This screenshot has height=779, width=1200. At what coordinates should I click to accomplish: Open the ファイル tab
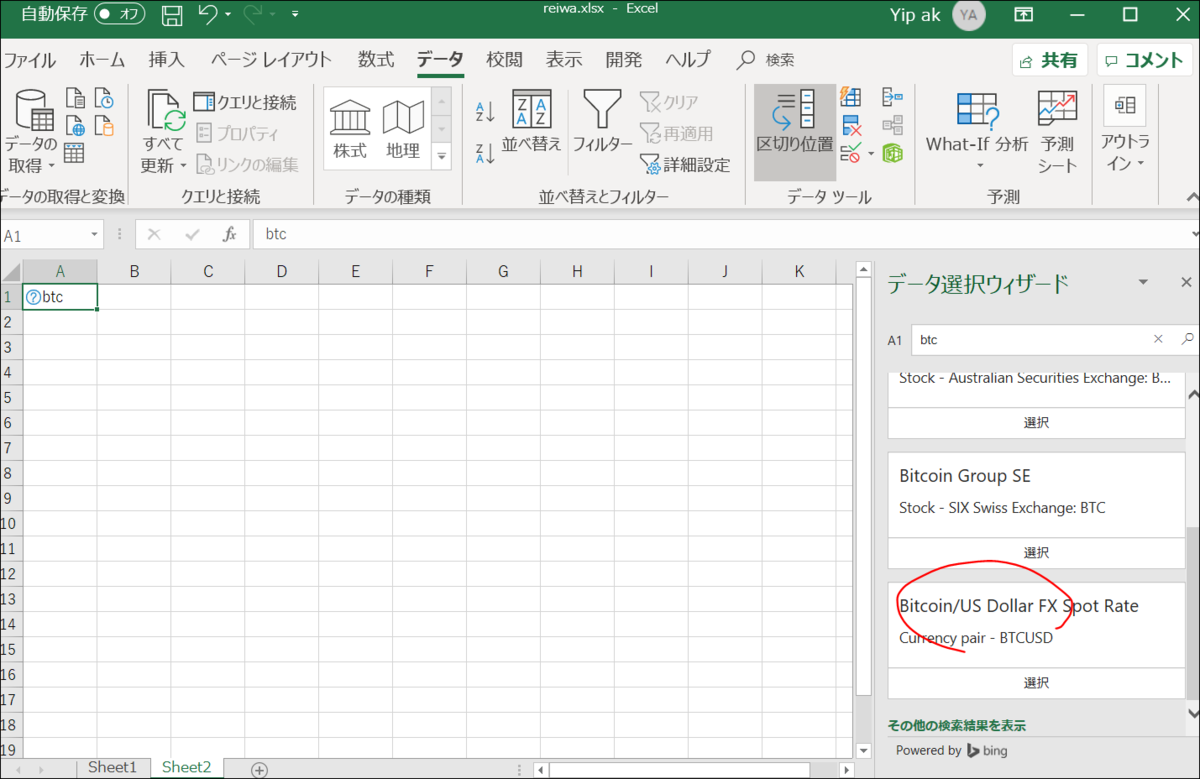click(x=30, y=60)
